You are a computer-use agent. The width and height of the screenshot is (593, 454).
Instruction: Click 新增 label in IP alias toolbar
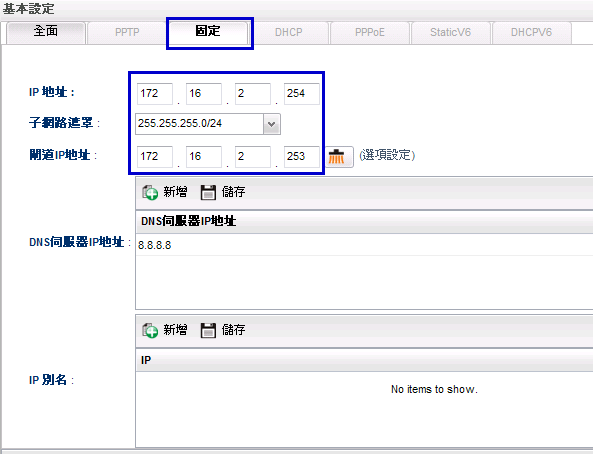[x=175, y=330]
